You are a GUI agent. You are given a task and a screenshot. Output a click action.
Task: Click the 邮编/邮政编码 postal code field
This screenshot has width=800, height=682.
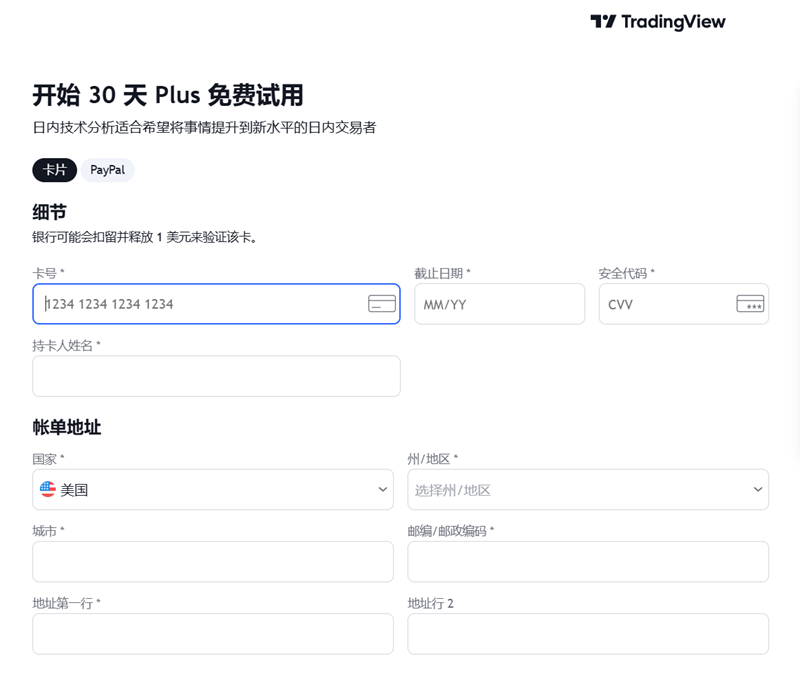588,562
